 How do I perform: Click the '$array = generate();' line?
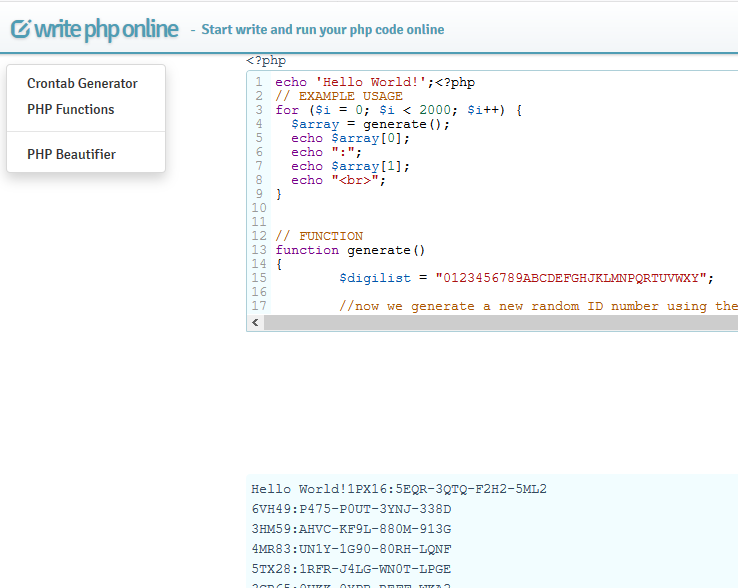coord(370,124)
